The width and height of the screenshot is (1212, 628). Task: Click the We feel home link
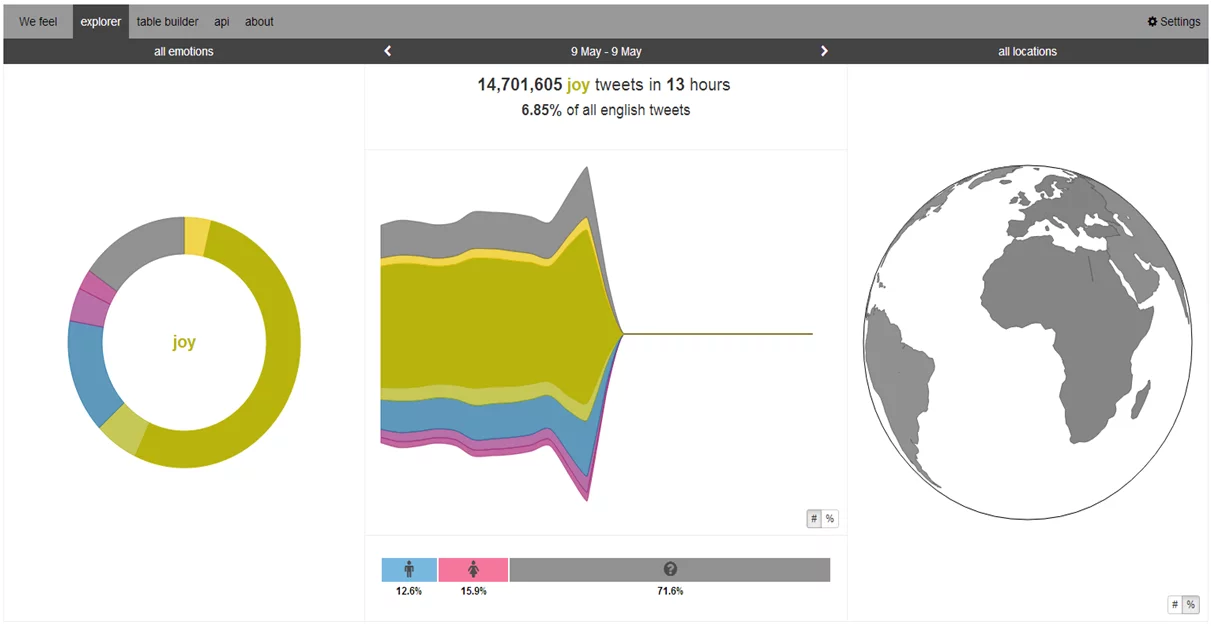tap(37, 21)
